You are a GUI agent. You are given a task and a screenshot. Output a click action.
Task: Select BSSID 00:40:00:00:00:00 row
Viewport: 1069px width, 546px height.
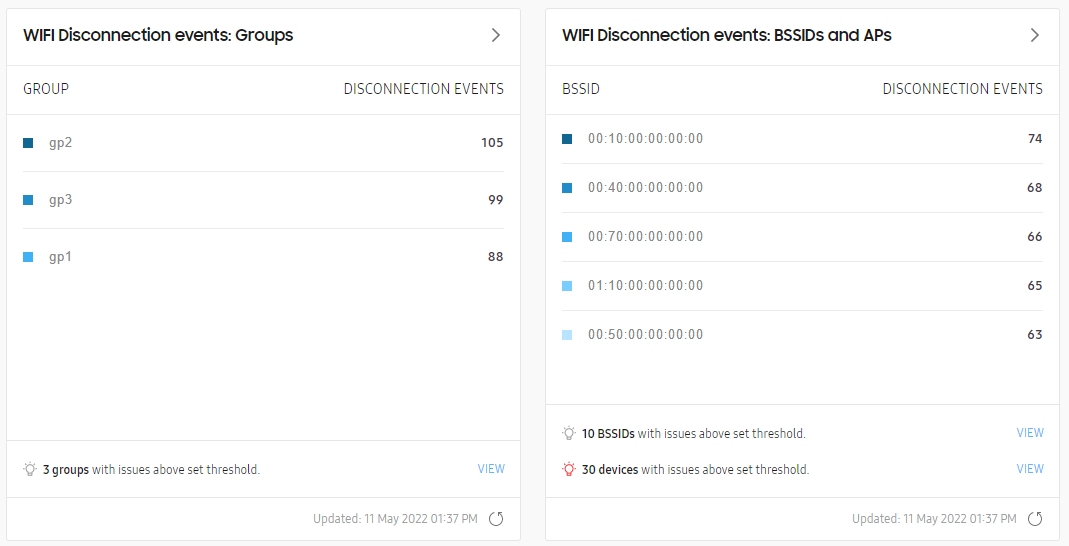click(802, 187)
